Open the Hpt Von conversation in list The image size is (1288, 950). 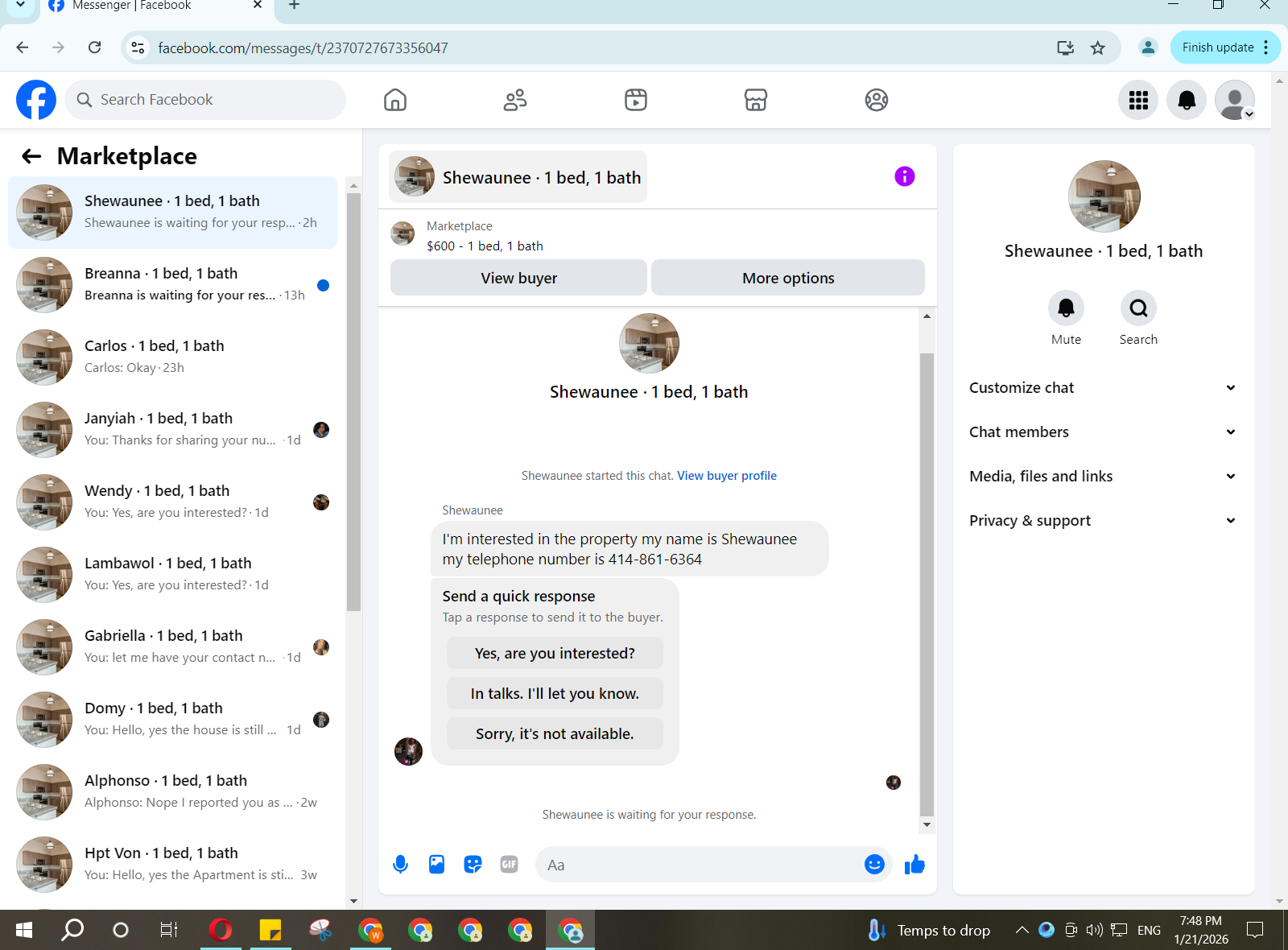click(172, 865)
